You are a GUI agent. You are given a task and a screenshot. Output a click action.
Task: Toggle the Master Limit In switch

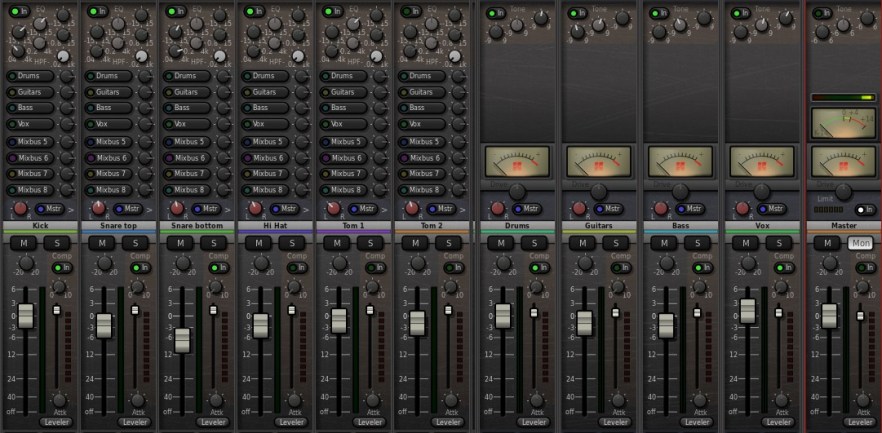pyautogui.click(x=863, y=209)
